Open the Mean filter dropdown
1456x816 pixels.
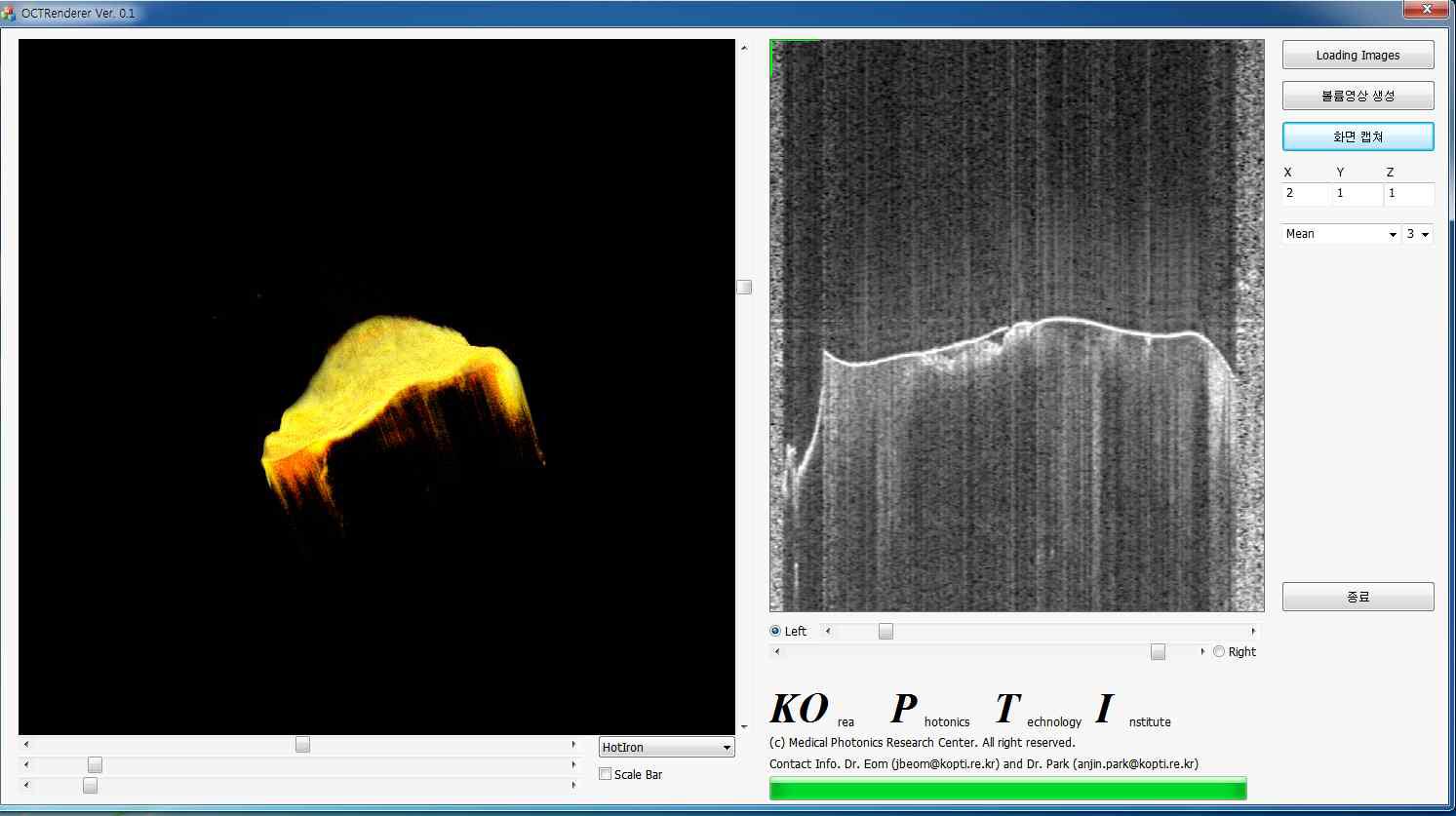point(1341,234)
